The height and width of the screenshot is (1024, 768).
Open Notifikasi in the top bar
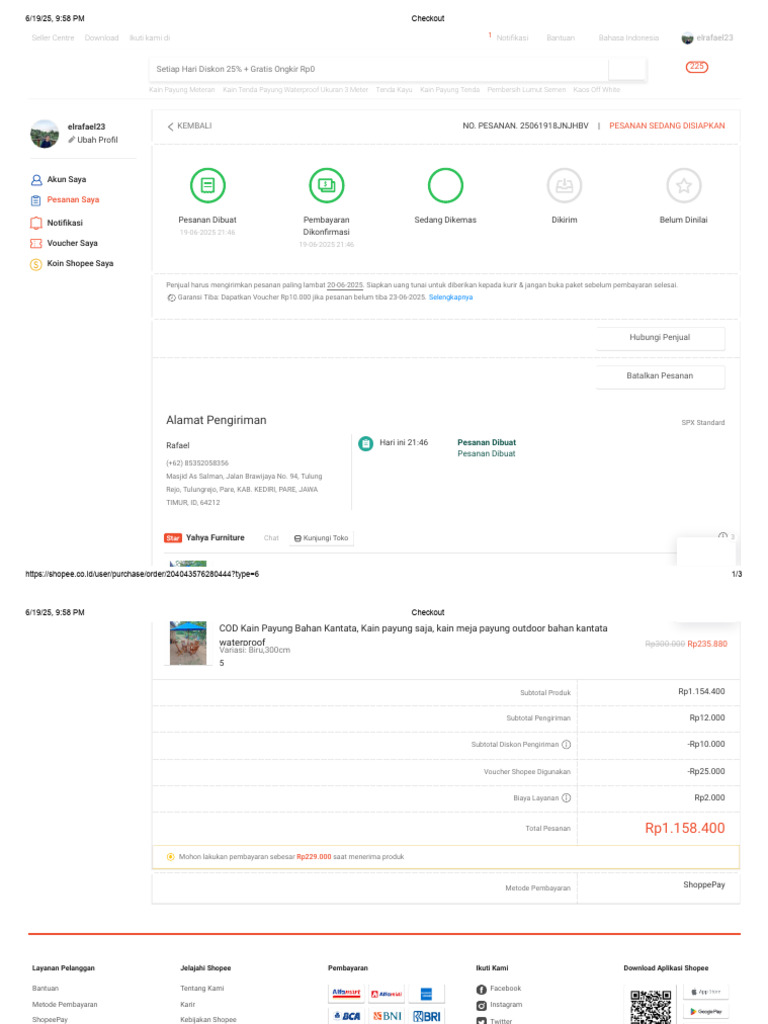[512, 38]
